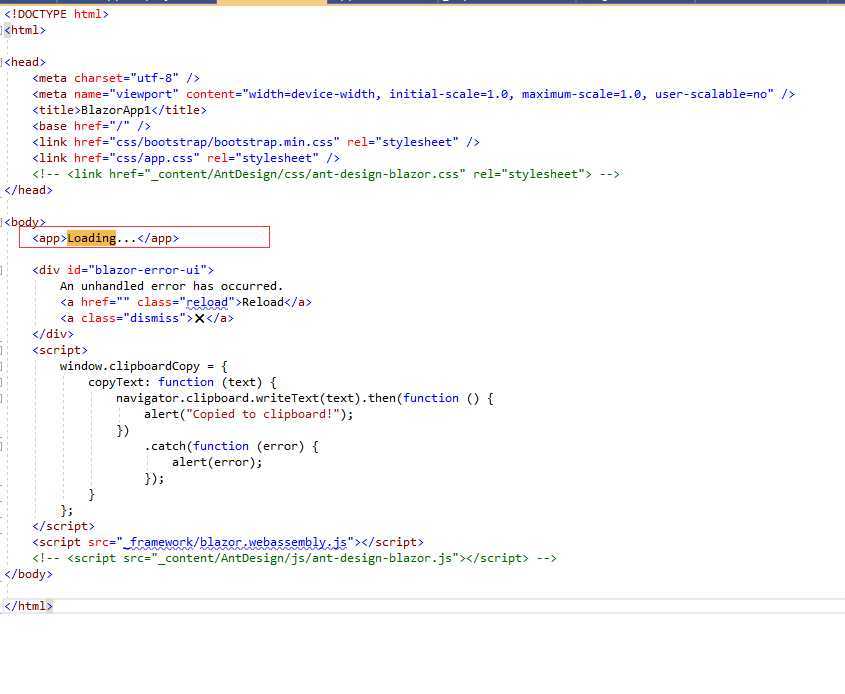Collapse the <body> section outline marker
Screen dimensions: 845x694
[2, 222]
